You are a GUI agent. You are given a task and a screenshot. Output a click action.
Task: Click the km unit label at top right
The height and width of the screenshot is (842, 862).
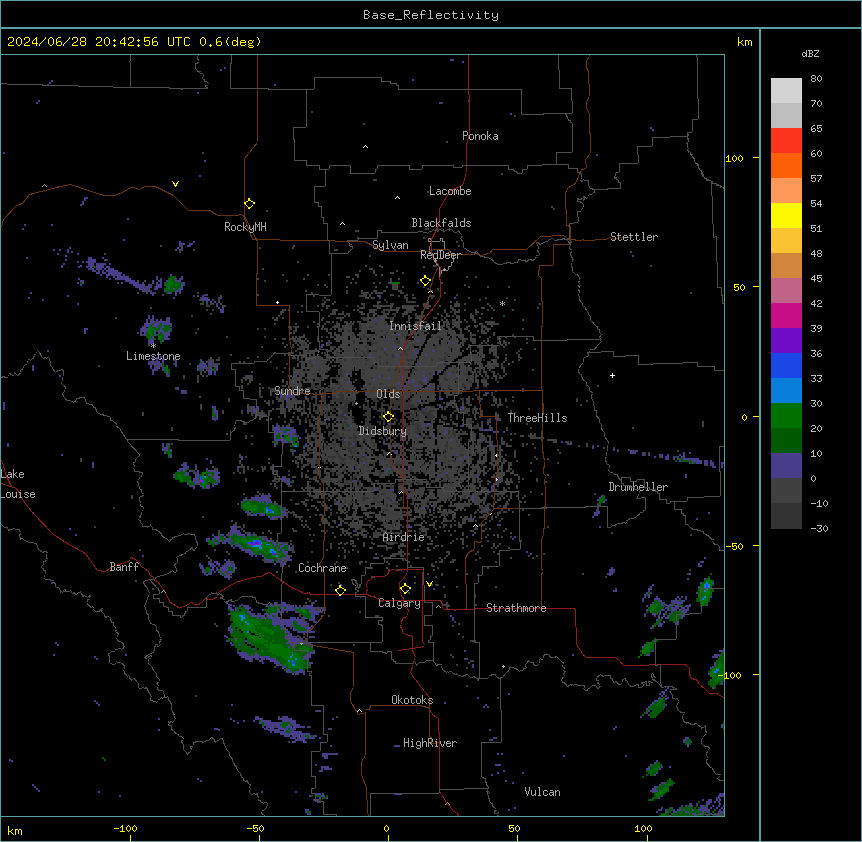pos(744,42)
